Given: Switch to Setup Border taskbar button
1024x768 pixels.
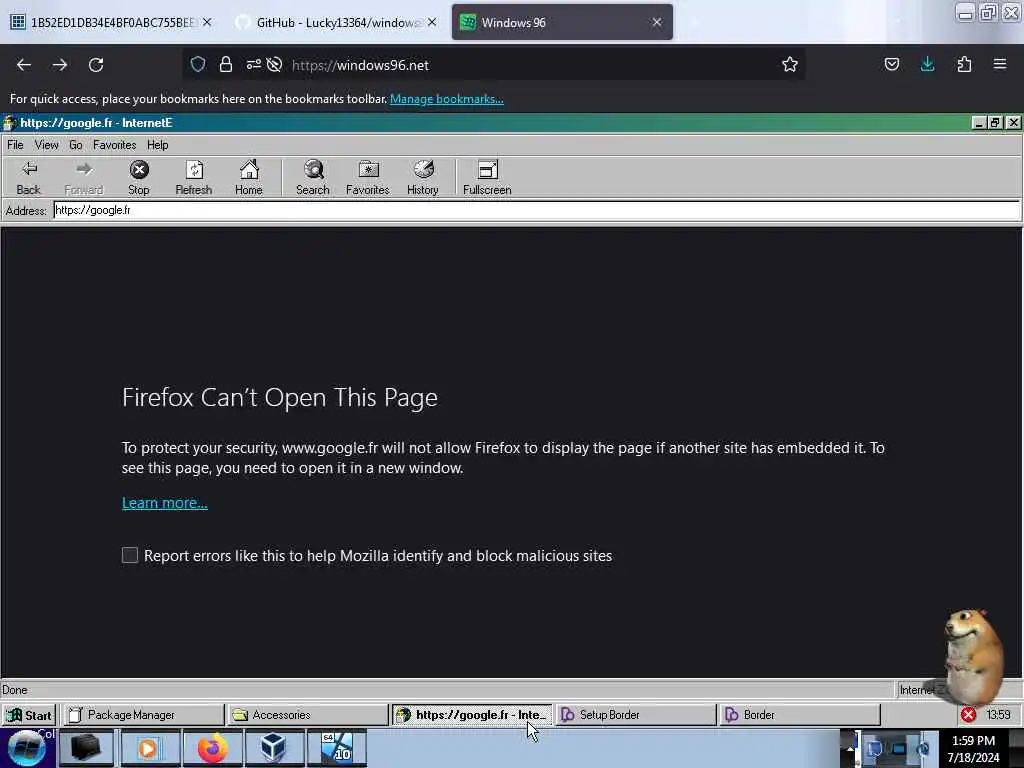Looking at the screenshot, I should 635,715.
